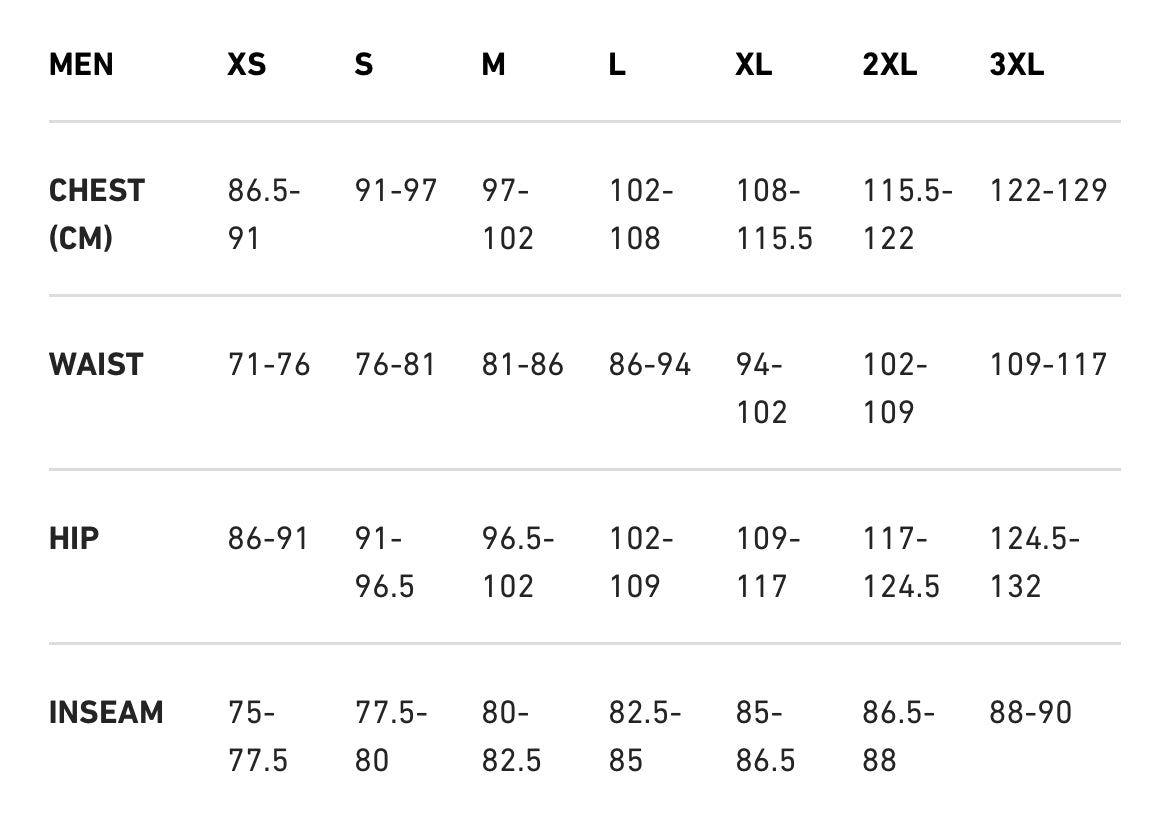Select waist value 86-94 for size L
This screenshot has width=1170, height=816.
[650, 364]
